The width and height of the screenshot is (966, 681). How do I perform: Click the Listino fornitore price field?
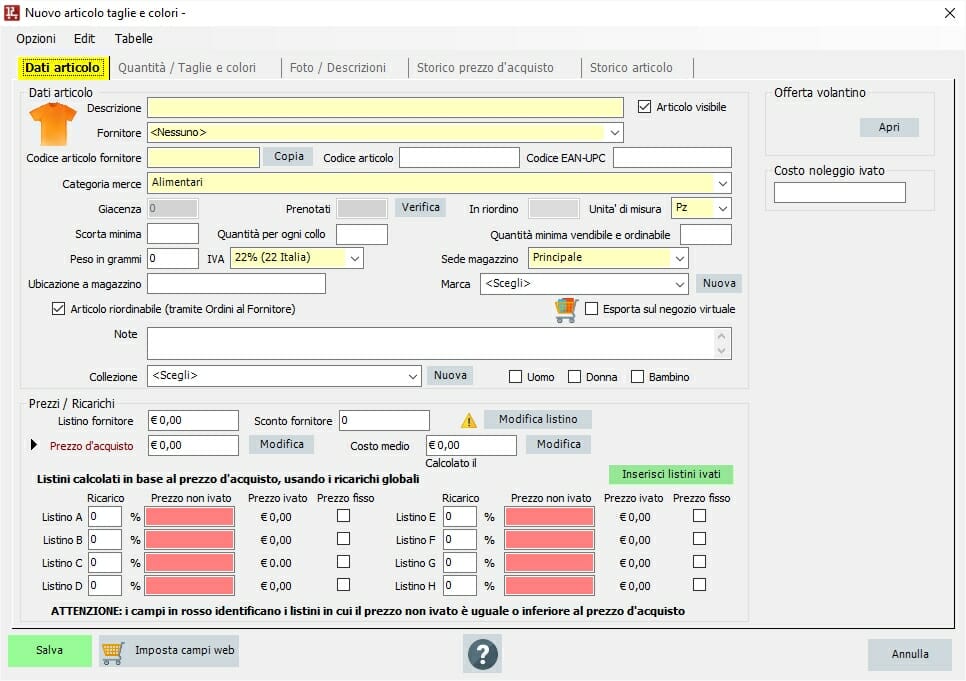point(193,420)
